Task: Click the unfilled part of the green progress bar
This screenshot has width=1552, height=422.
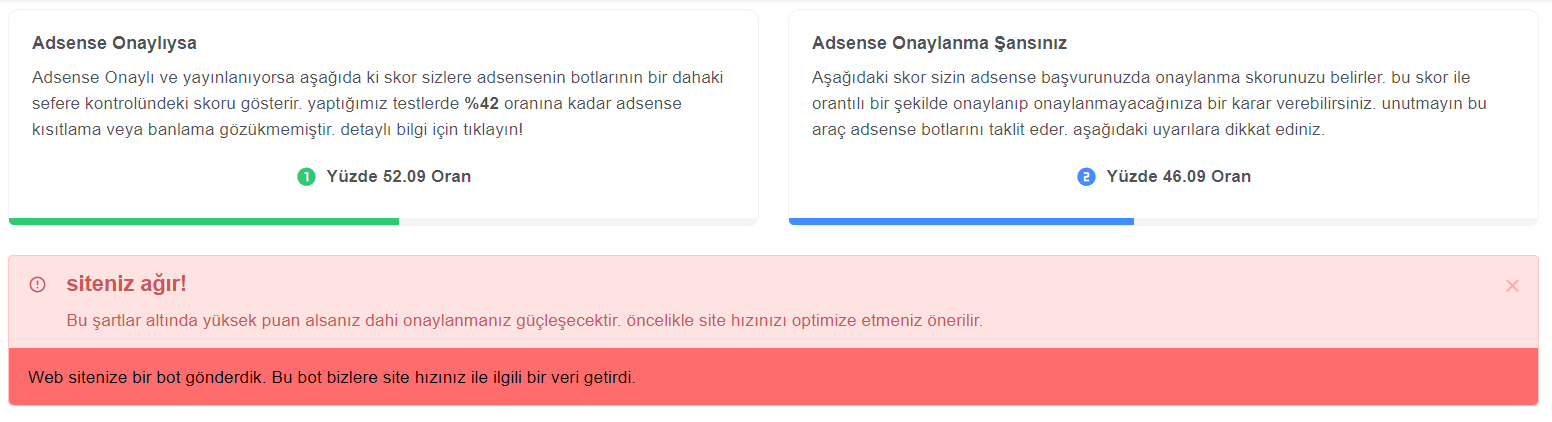Action: pyautogui.click(x=578, y=221)
